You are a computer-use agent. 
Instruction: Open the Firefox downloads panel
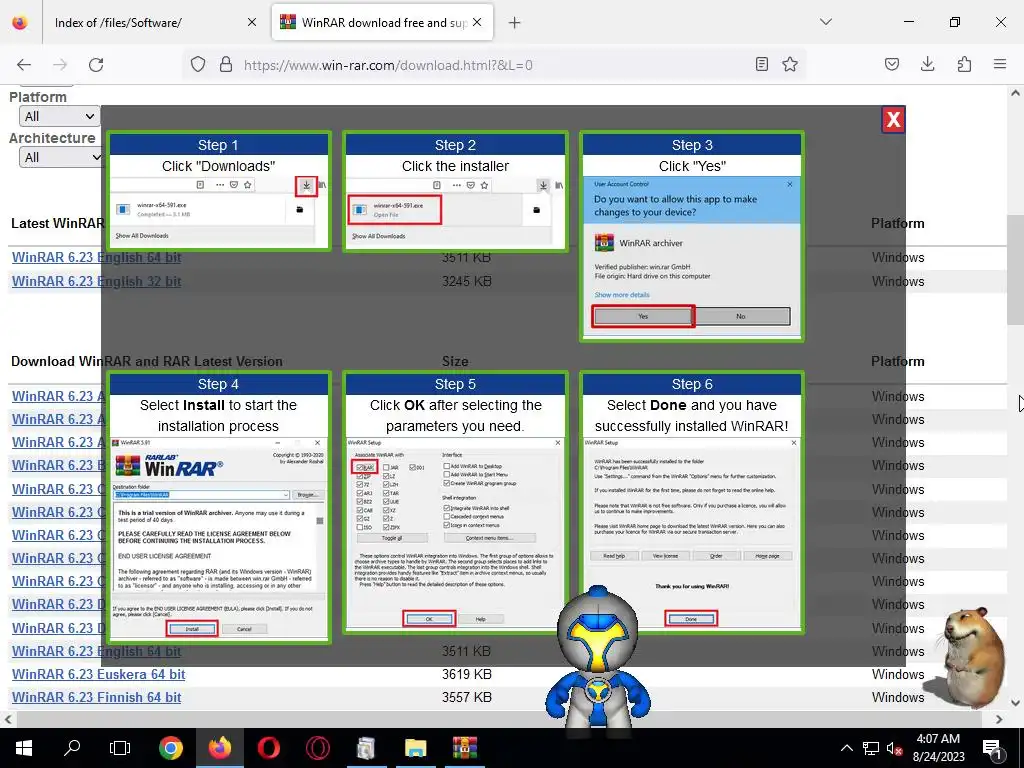(x=927, y=64)
